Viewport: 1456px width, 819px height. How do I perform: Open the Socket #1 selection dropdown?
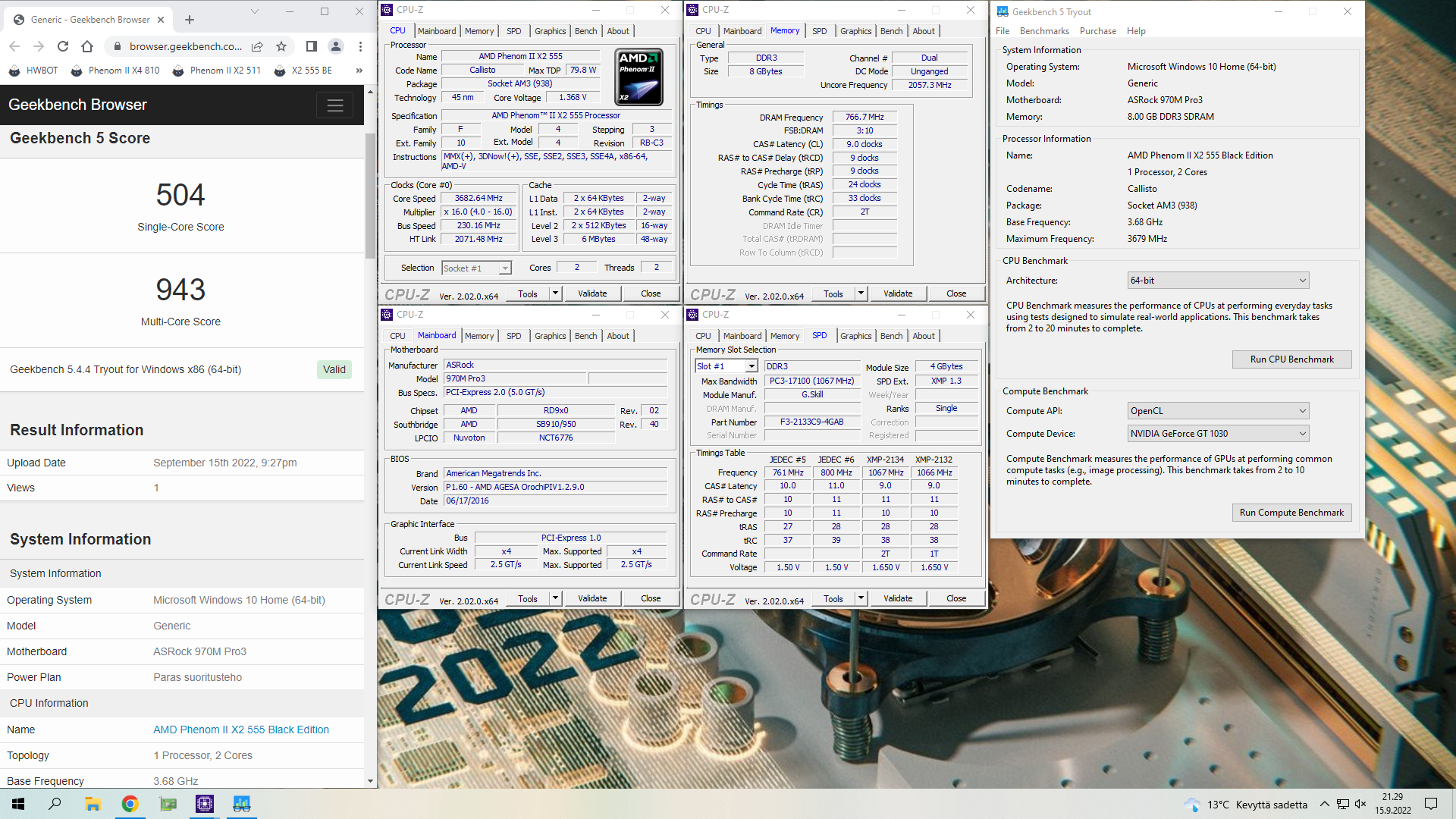(x=476, y=268)
